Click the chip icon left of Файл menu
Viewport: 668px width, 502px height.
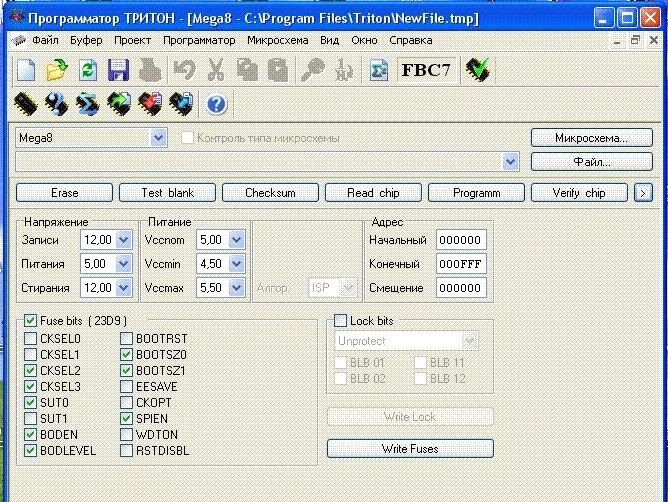click(x=19, y=40)
